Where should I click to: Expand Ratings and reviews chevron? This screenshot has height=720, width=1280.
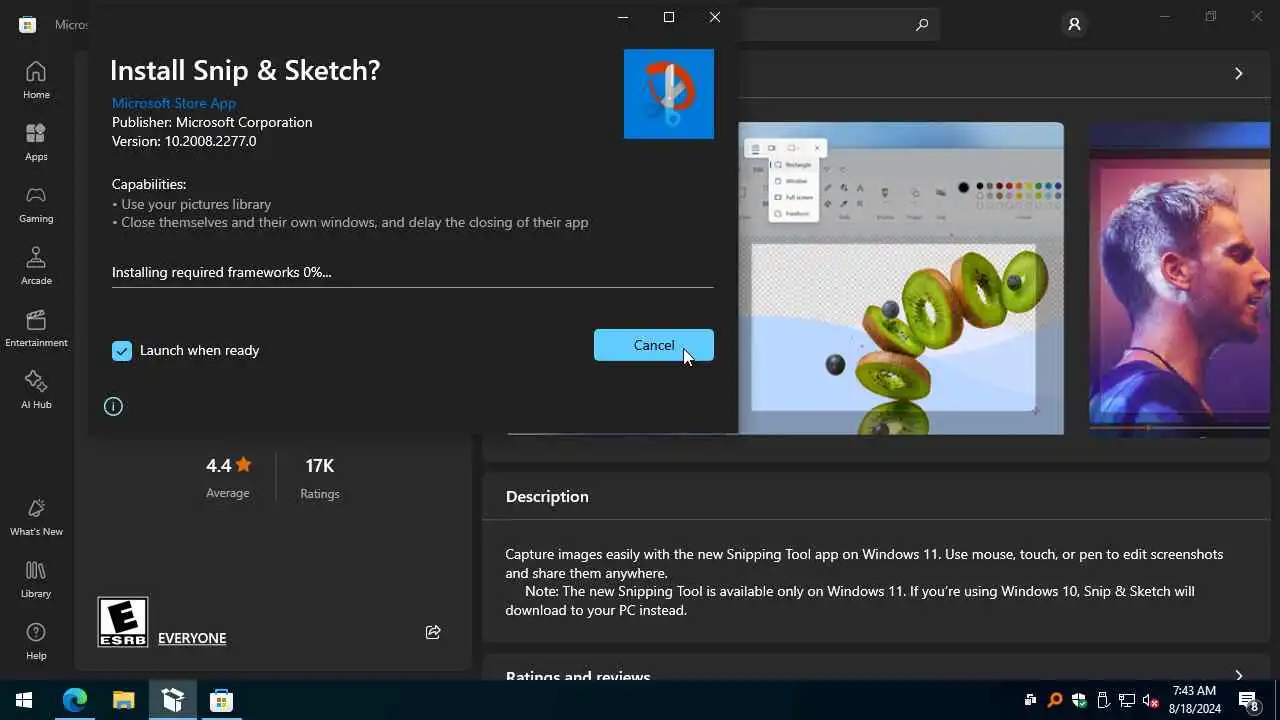coord(1238,676)
